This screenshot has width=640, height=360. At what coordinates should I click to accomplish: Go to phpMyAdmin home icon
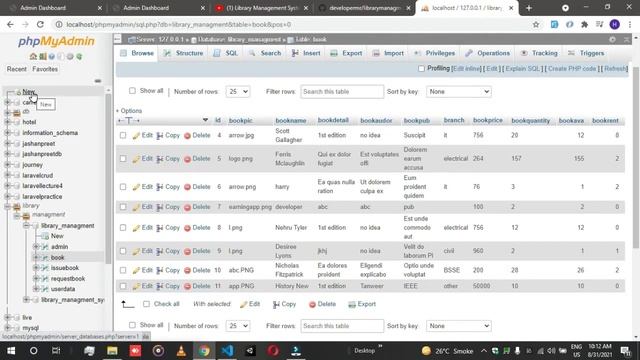(x=33, y=56)
